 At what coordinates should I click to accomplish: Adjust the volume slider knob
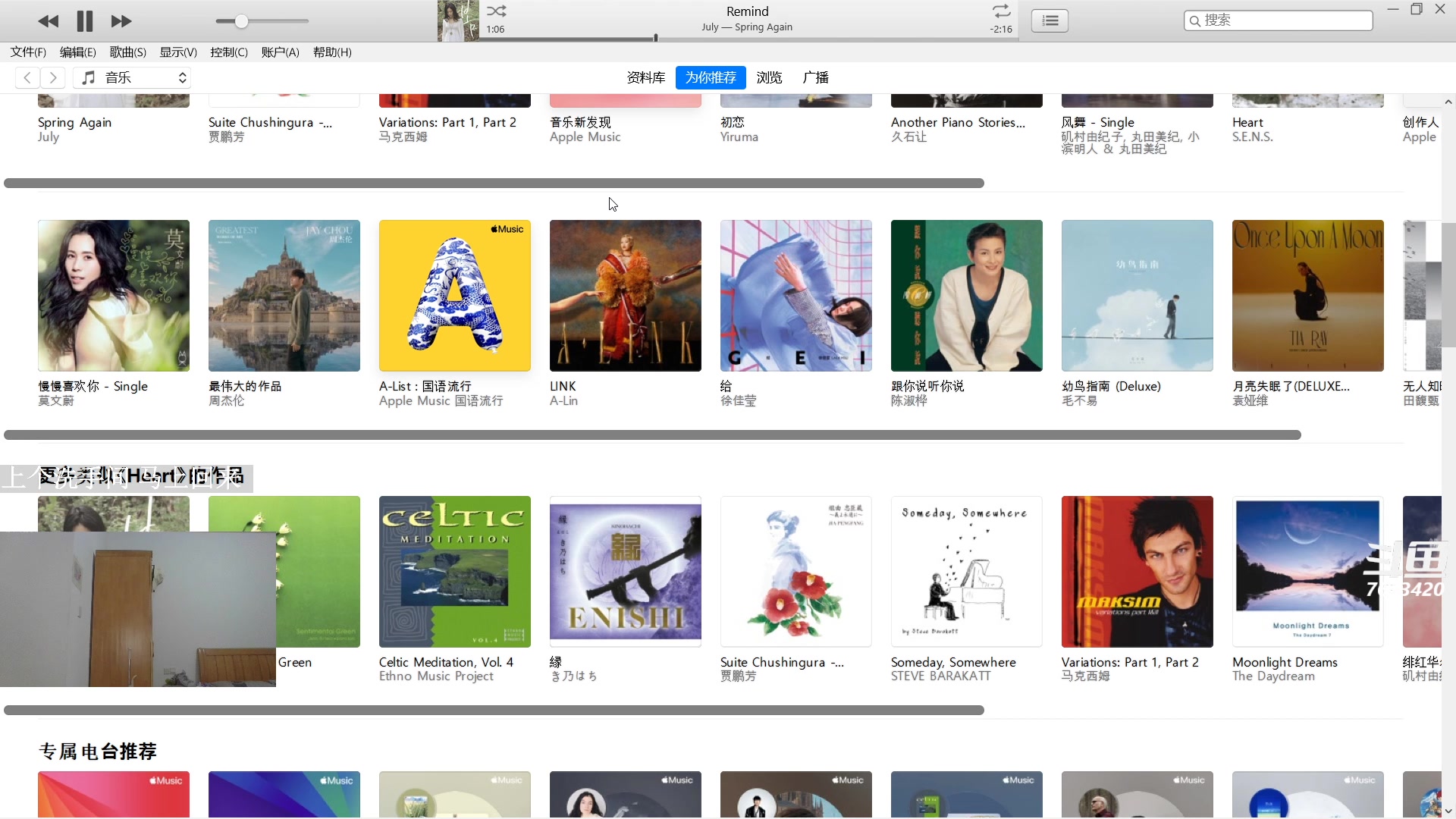pos(241,21)
